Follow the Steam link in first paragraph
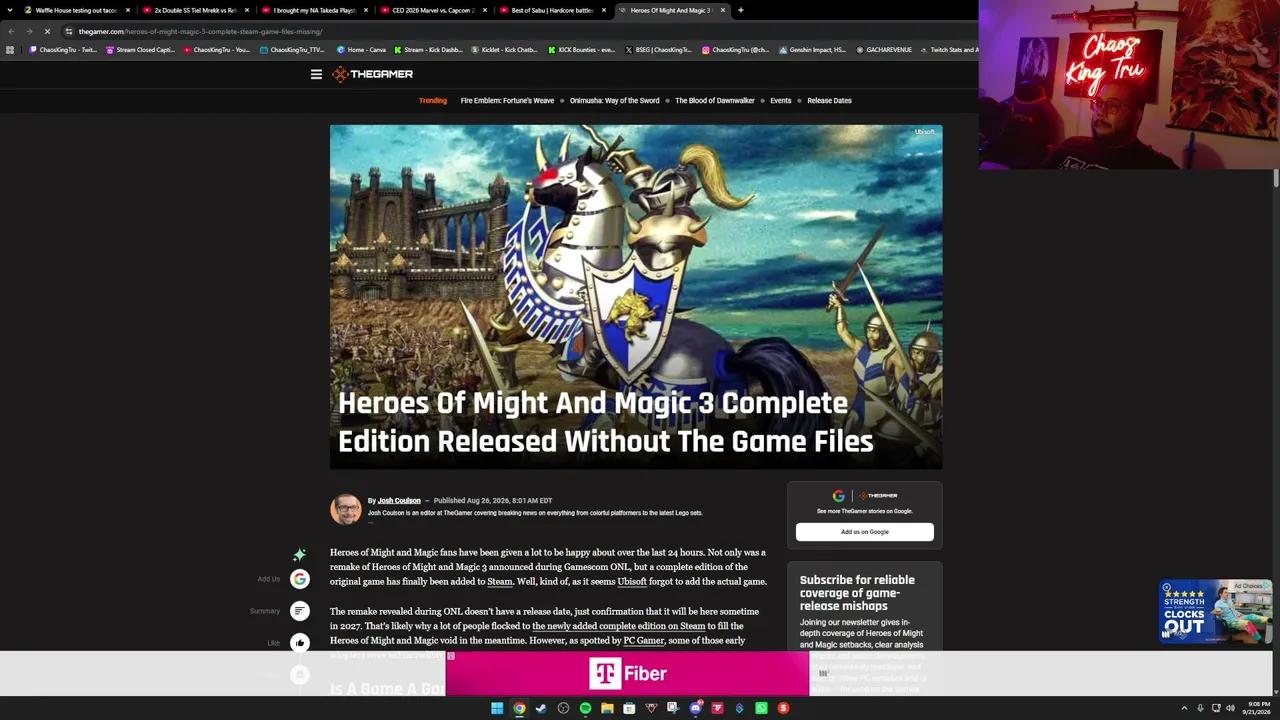 coord(499,581)
